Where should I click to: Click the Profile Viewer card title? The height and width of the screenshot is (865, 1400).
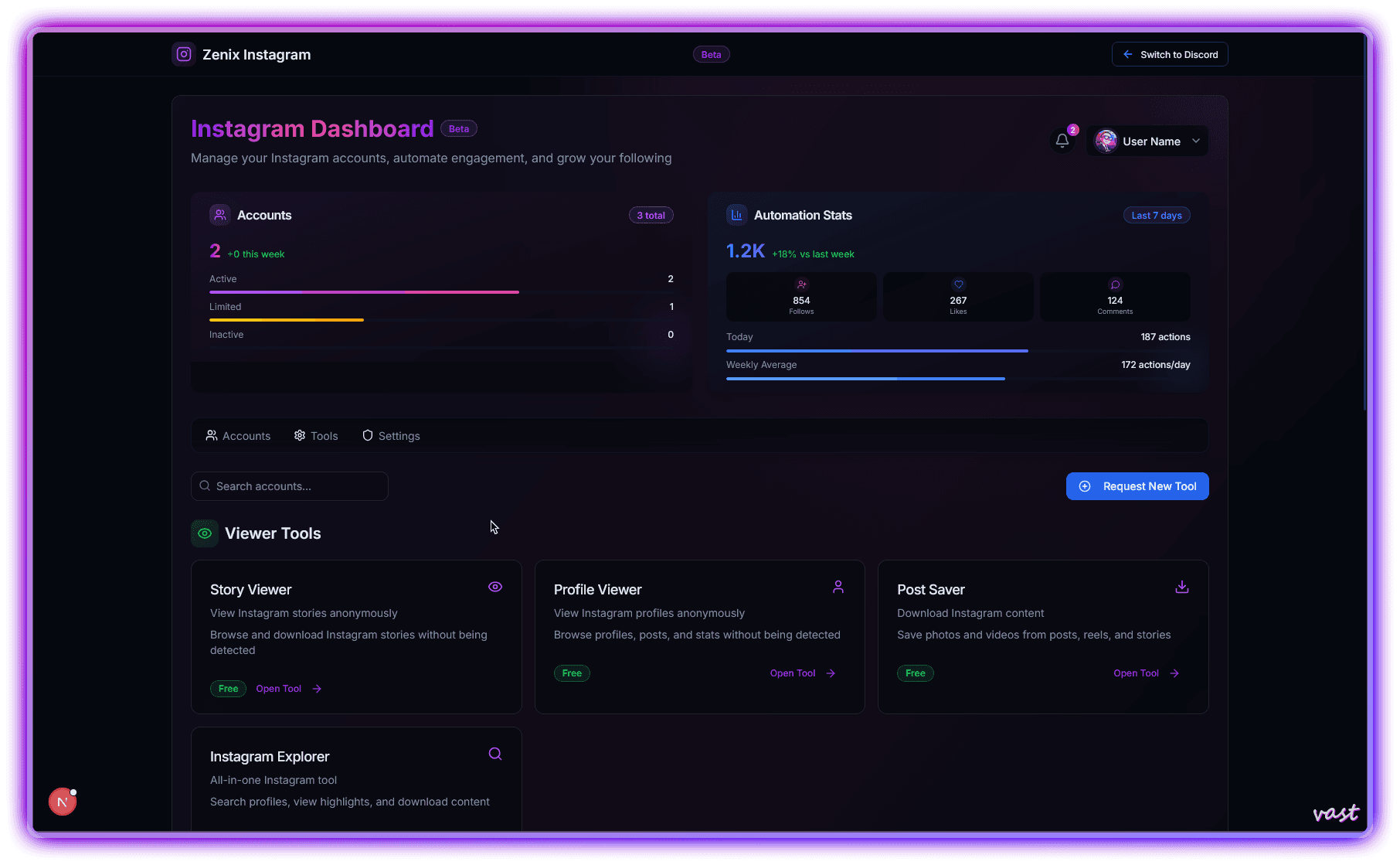pos(598,590)
